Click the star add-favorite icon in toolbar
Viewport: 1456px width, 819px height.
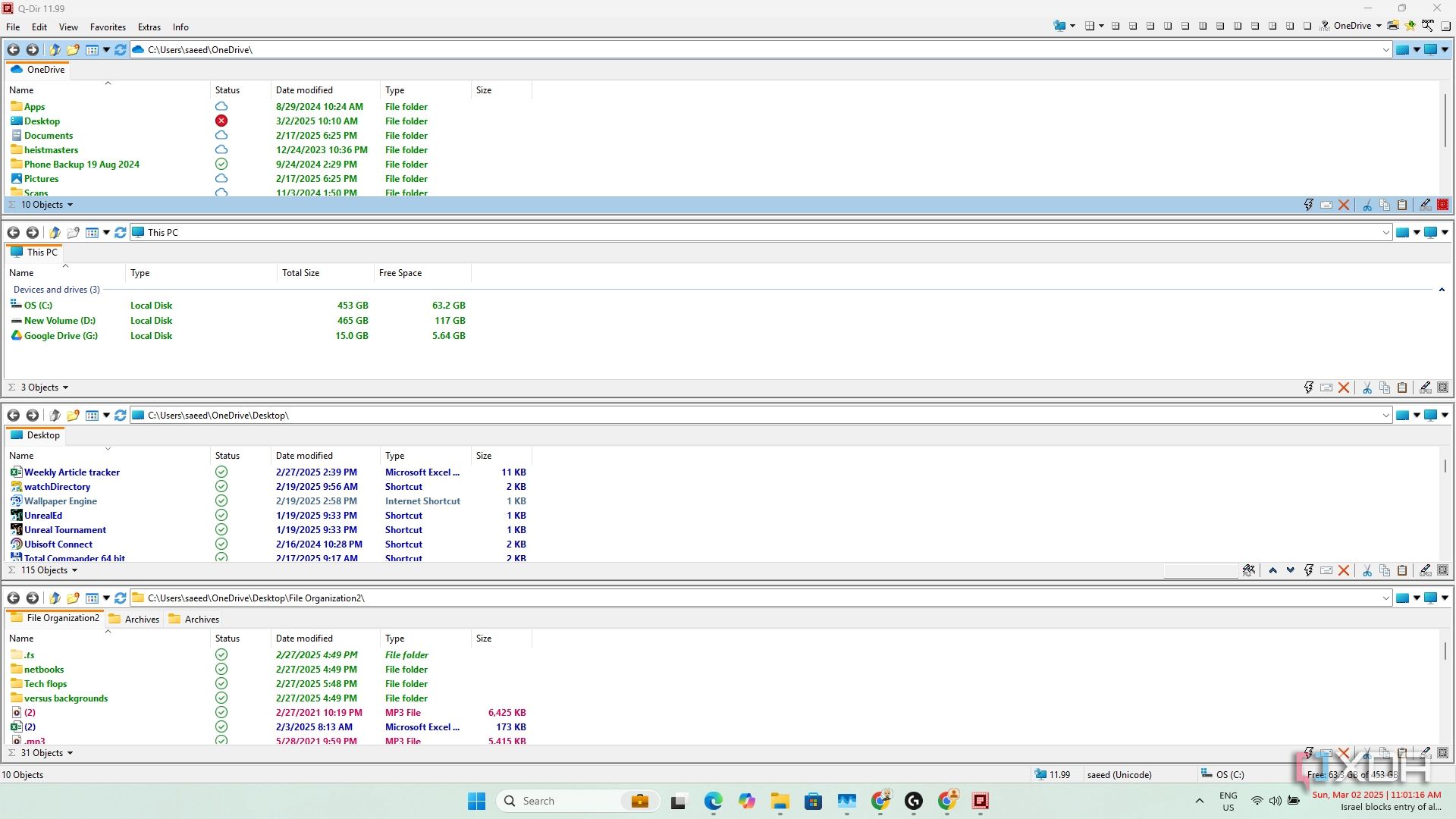[x=1410, y=26]
